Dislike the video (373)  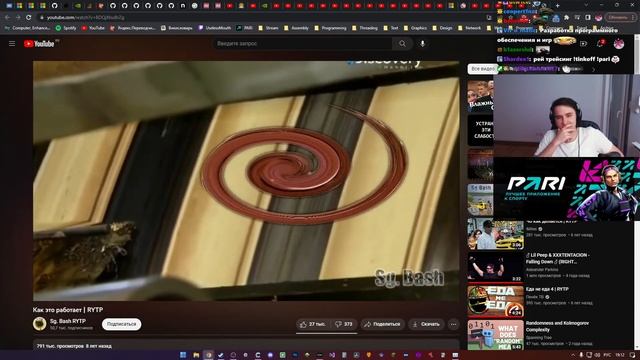(344, 324)
